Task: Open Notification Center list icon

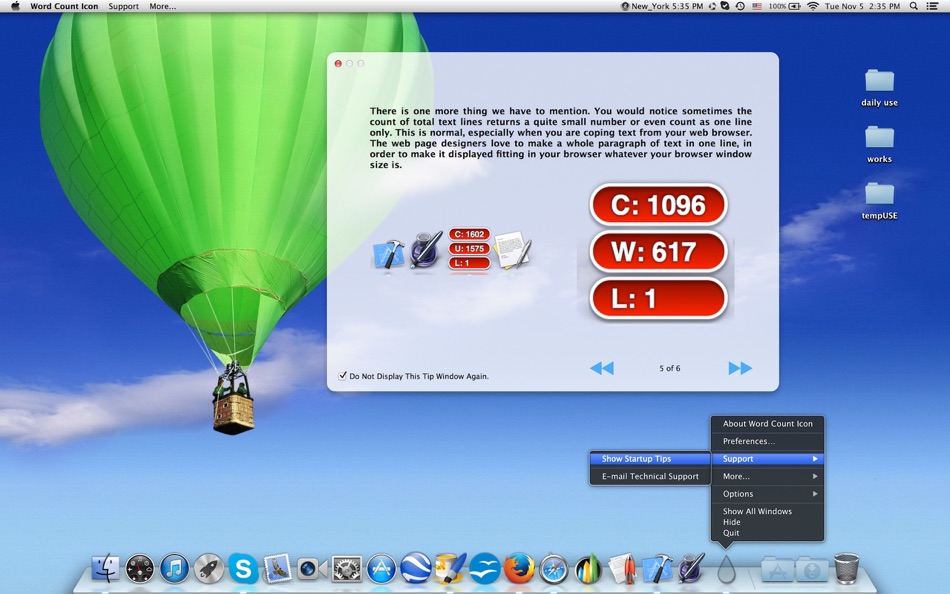Action: tap(933, 6)
